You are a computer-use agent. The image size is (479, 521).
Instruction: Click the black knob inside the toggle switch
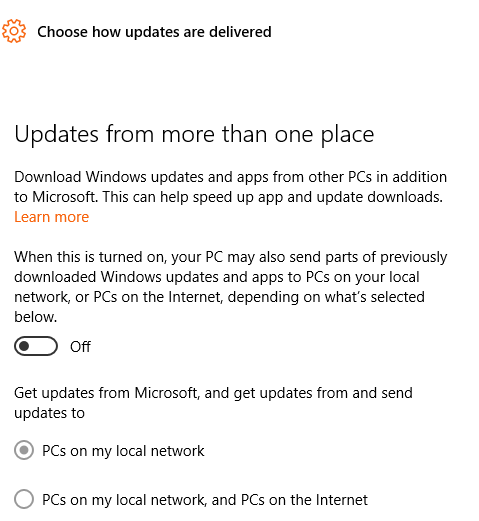24,346
